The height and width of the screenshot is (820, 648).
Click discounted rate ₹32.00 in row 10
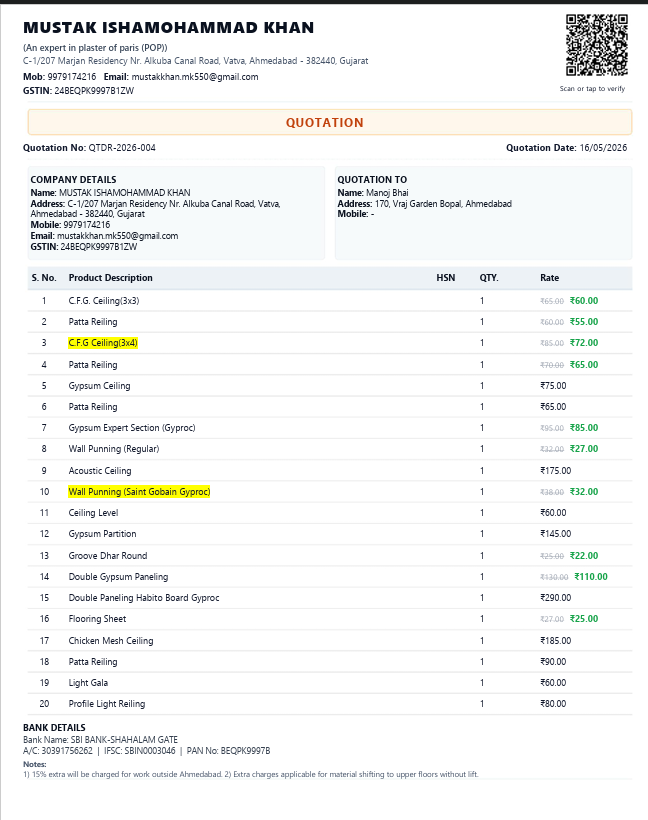click(x=584, y=492)
